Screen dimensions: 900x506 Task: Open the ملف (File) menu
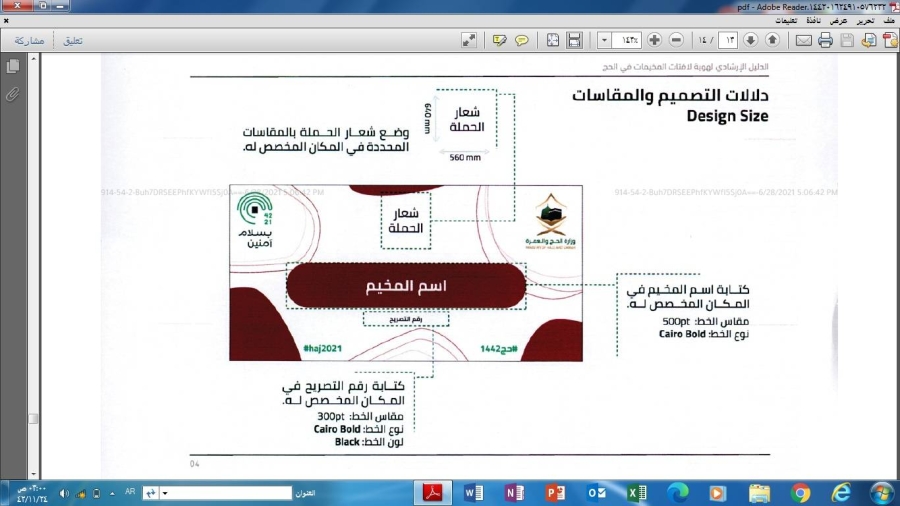click(x=888, y=19)
